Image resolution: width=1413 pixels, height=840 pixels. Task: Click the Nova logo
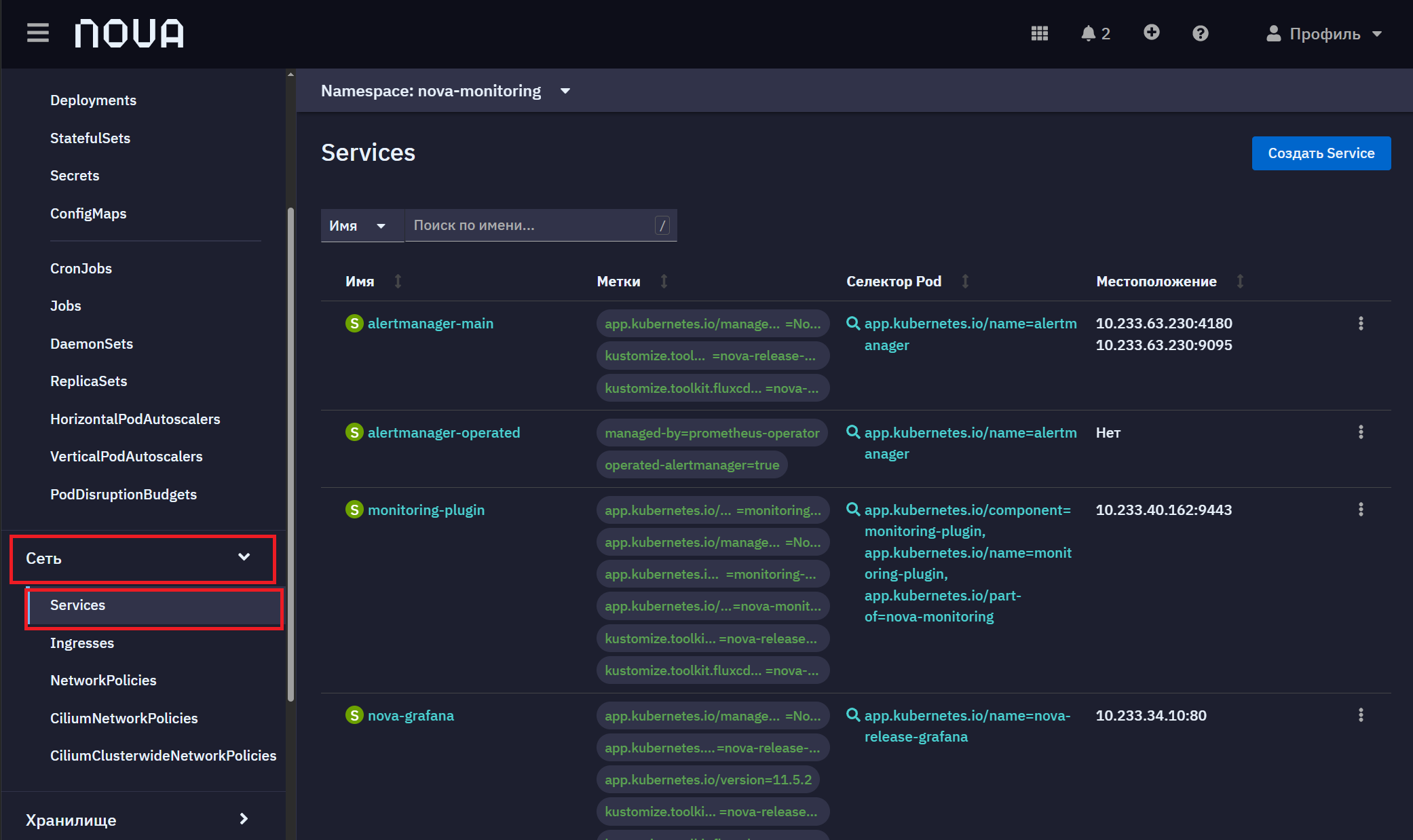click(x=129, y=33)
